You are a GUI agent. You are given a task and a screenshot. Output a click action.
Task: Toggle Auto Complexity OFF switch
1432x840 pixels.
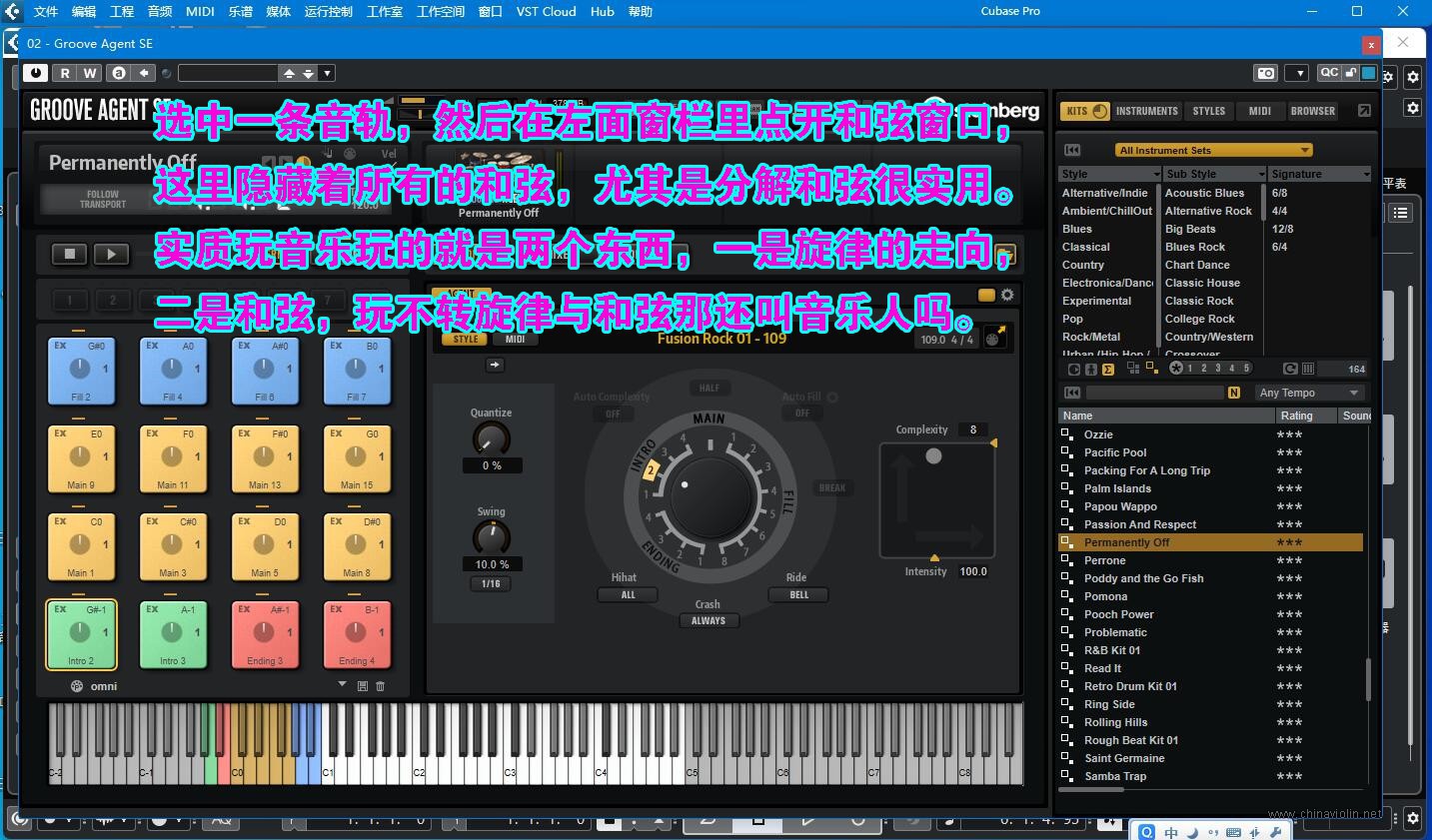[x=613, y=414]
